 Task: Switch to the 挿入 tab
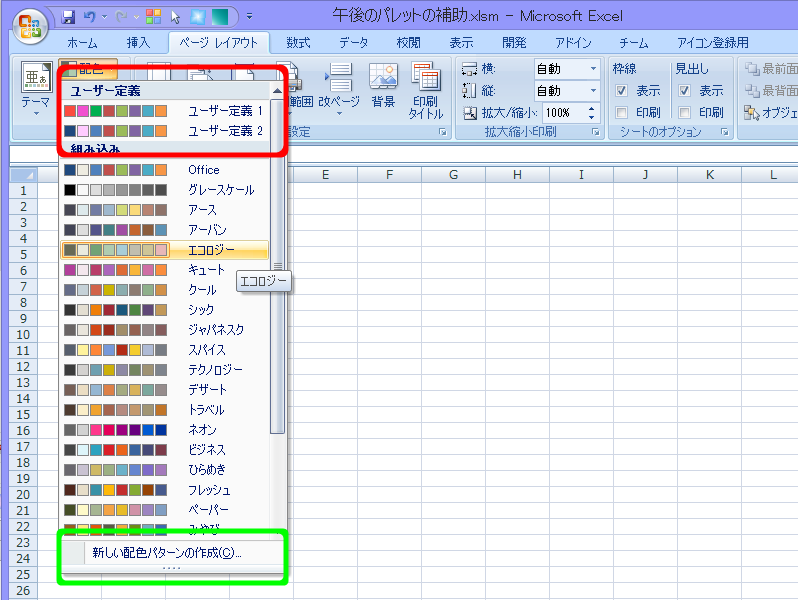coord(138,43)
